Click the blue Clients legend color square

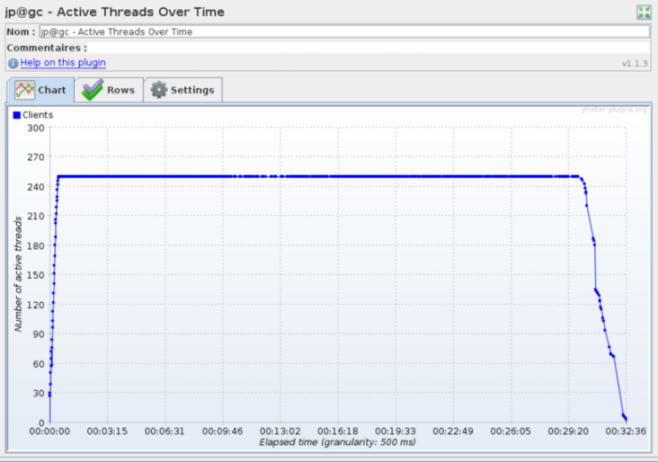(x=17, y=115)
